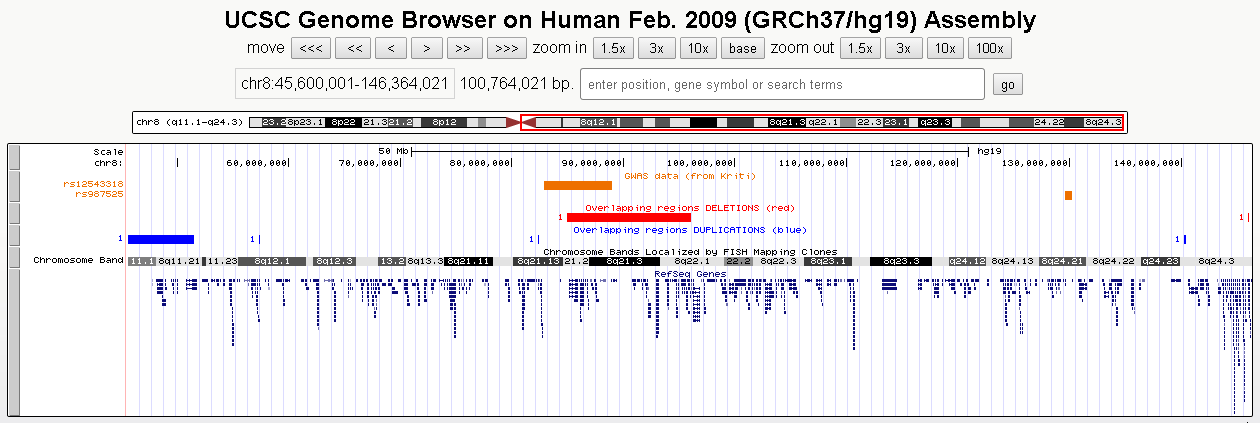Viewport: 1260px width, 423px height.
Task: Zoom out 3x
Action: coord(903,48)
